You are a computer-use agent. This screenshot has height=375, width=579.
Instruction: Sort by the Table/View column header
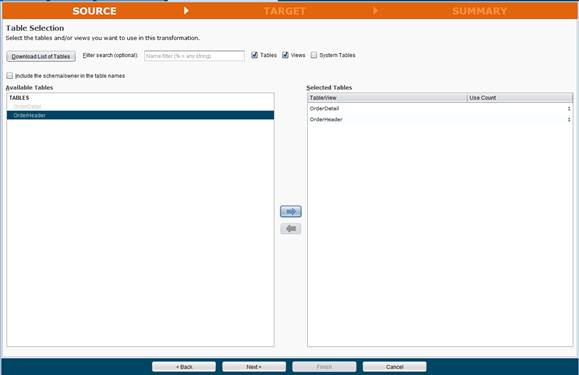pos(387,98)
